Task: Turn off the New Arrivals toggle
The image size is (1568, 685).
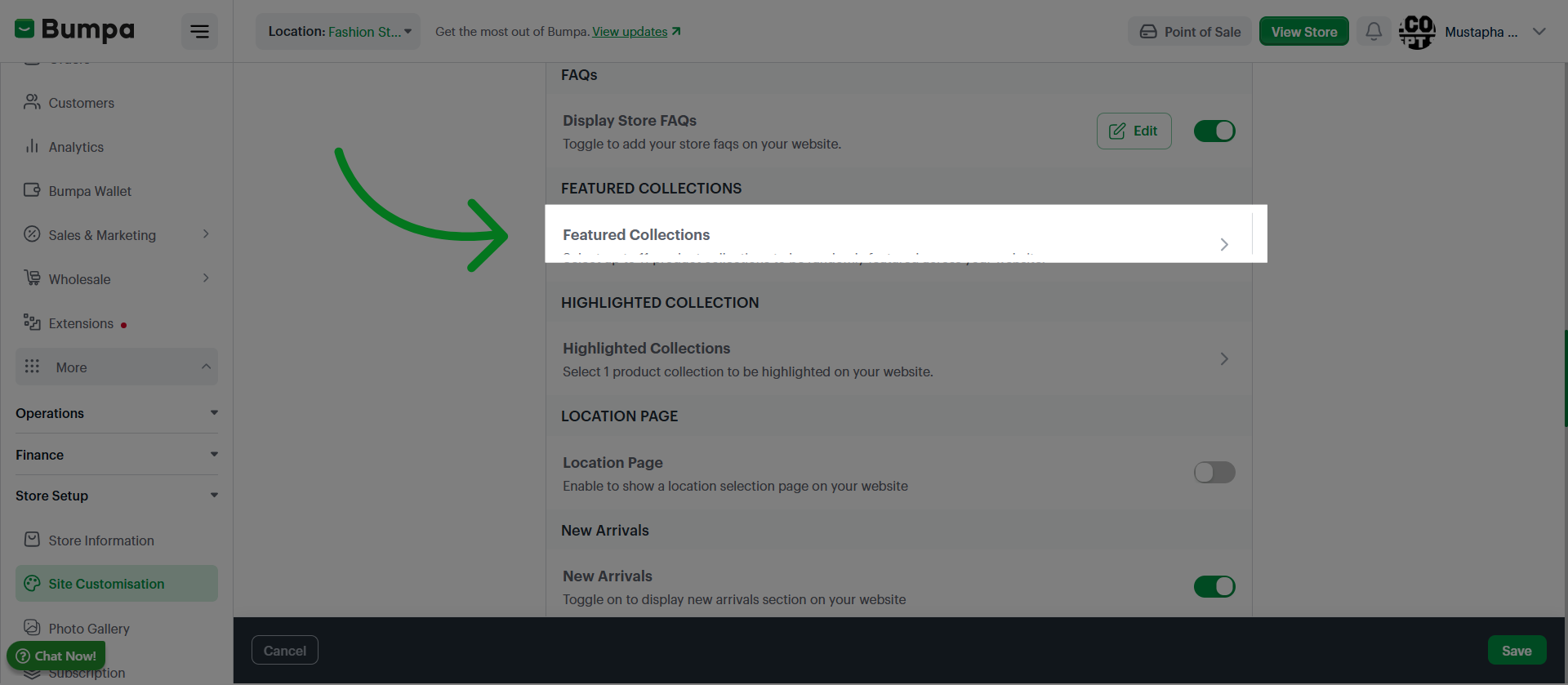Action: coord(1214,586)
